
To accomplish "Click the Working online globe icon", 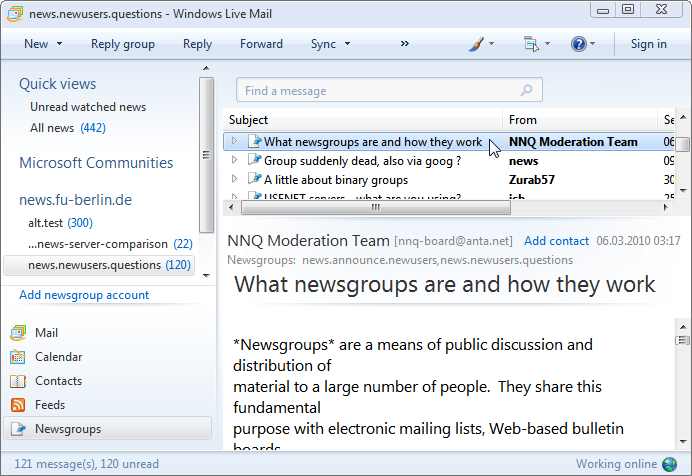I will (670, 464).
